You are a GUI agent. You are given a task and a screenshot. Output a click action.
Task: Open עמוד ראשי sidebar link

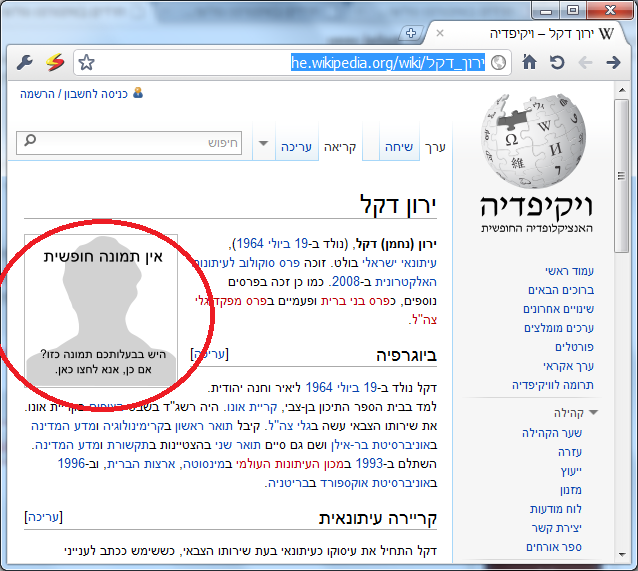(x=569, y=271)
